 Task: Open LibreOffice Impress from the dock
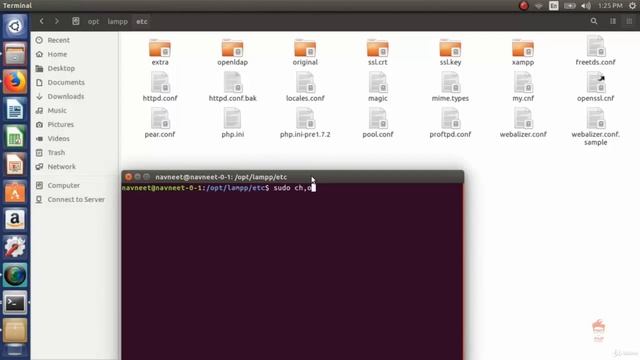[15, 165]
